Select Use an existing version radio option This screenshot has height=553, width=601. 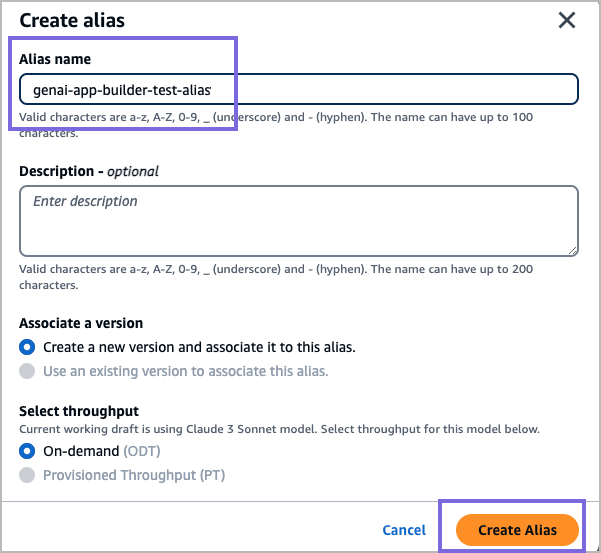coord(27,371)
